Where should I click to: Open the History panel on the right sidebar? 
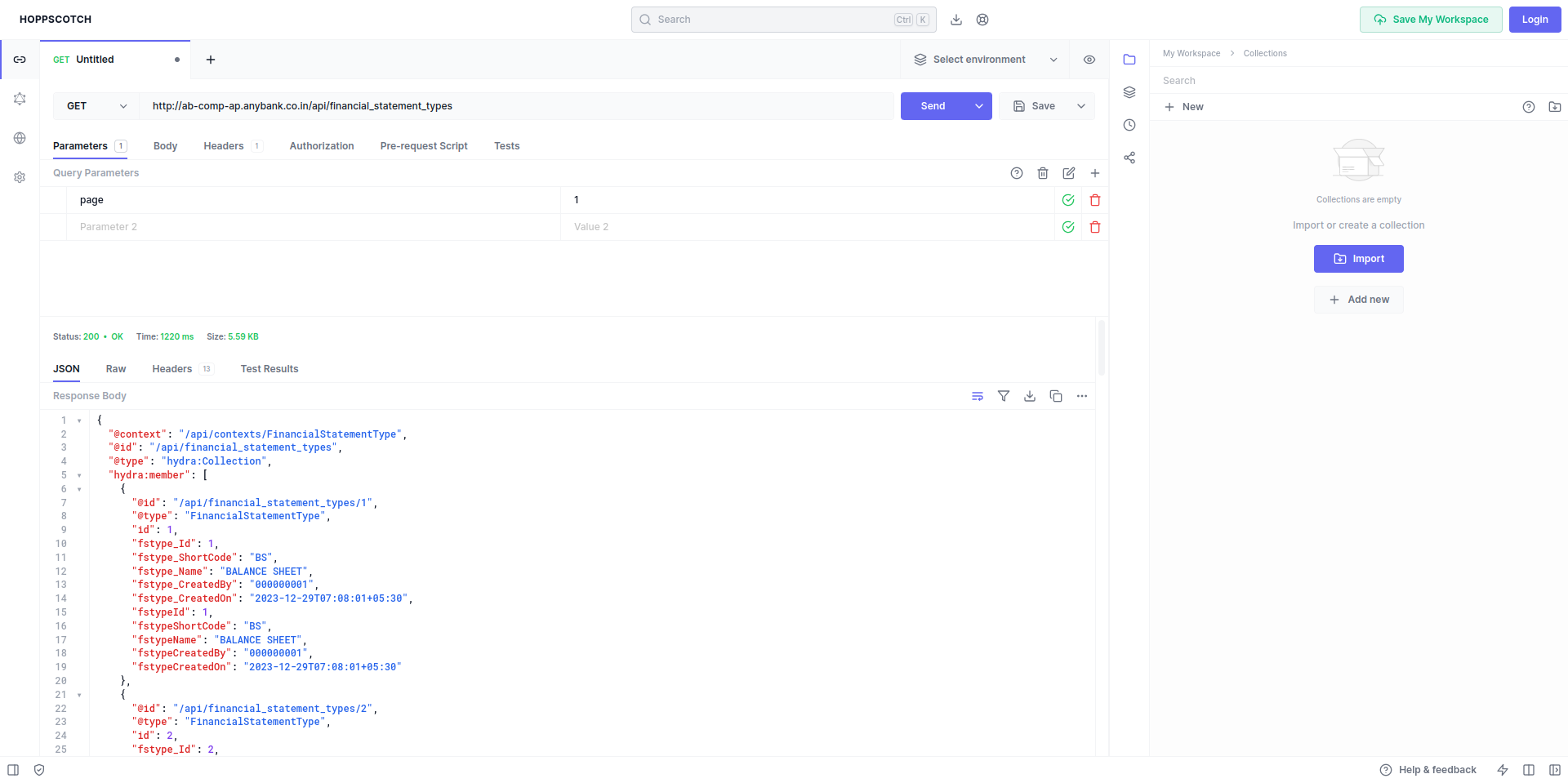[1129, 125]
